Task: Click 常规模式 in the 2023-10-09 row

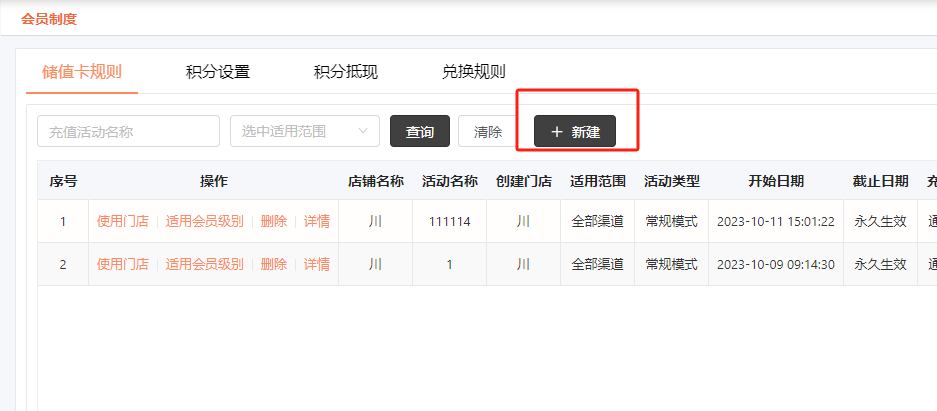Action: [x=672, y=264]
